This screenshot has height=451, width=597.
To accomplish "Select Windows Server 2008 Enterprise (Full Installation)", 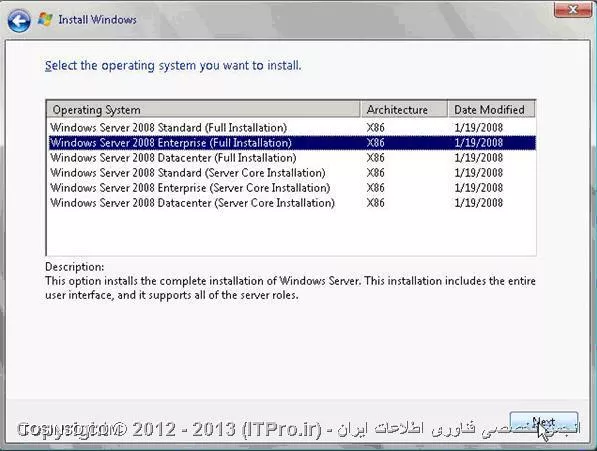I will pyautogui.click(x=292, y=143).
